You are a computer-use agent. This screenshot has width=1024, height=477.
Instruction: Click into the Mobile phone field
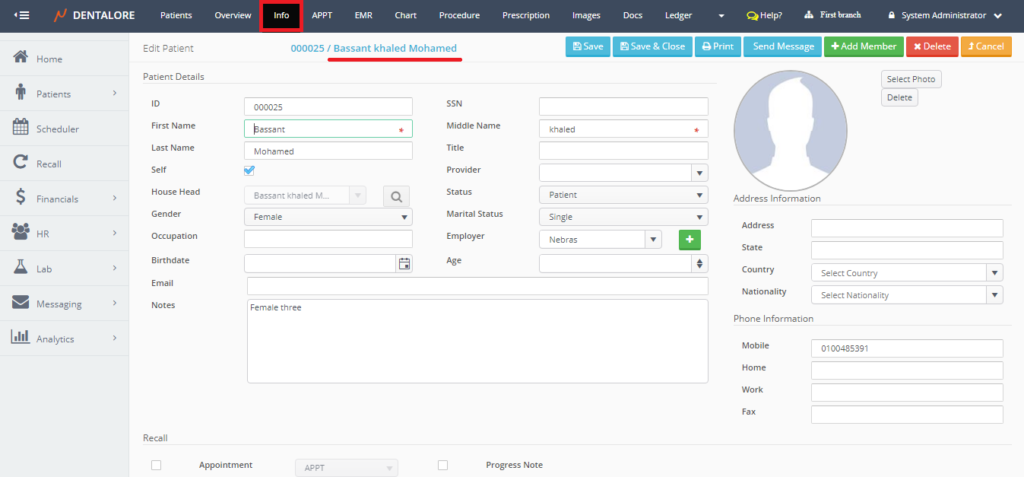[x=906, y=348]
